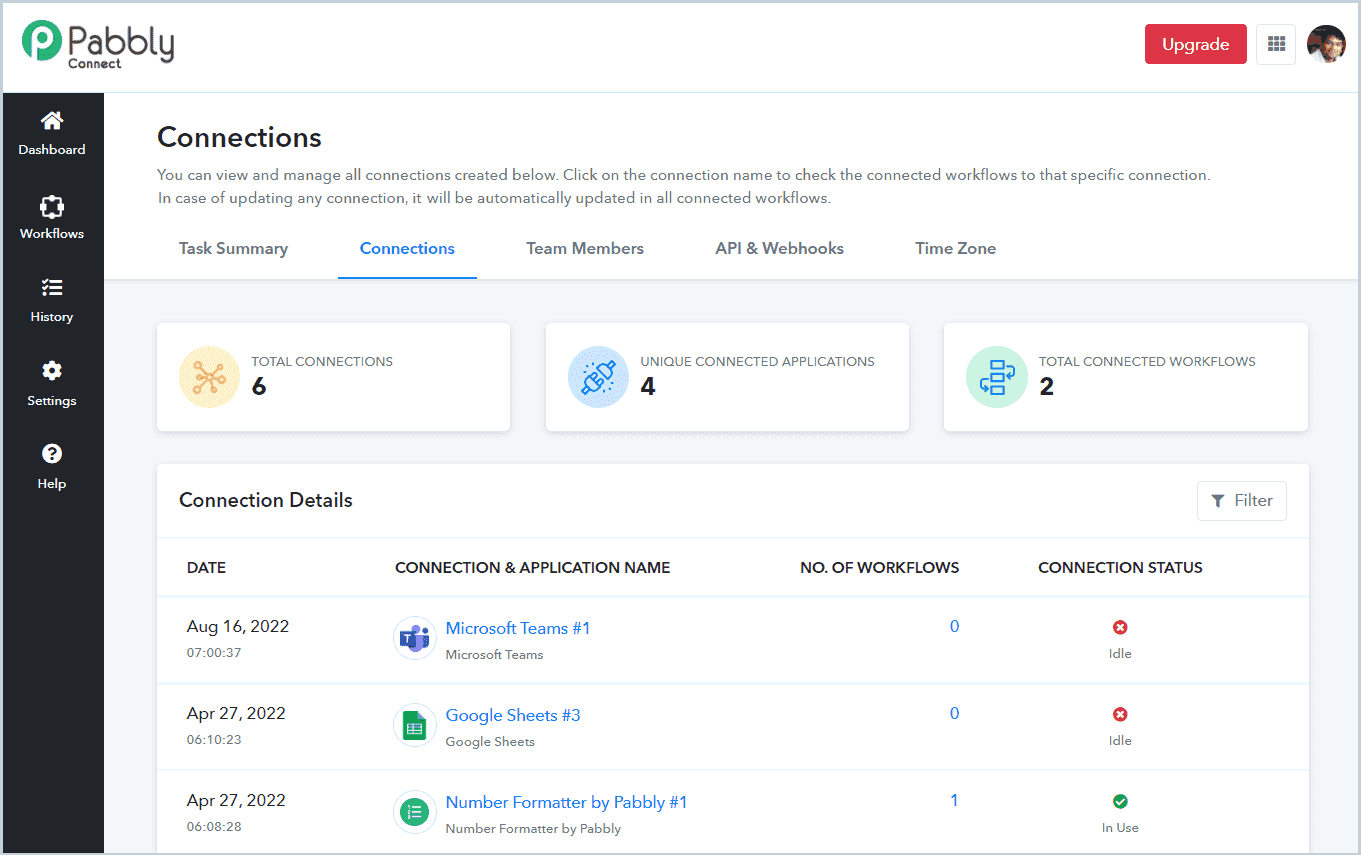Click the NO. OF WORKFLOWS column header
The height and width of the screenshot is (855, 1361).
[880, 568]
